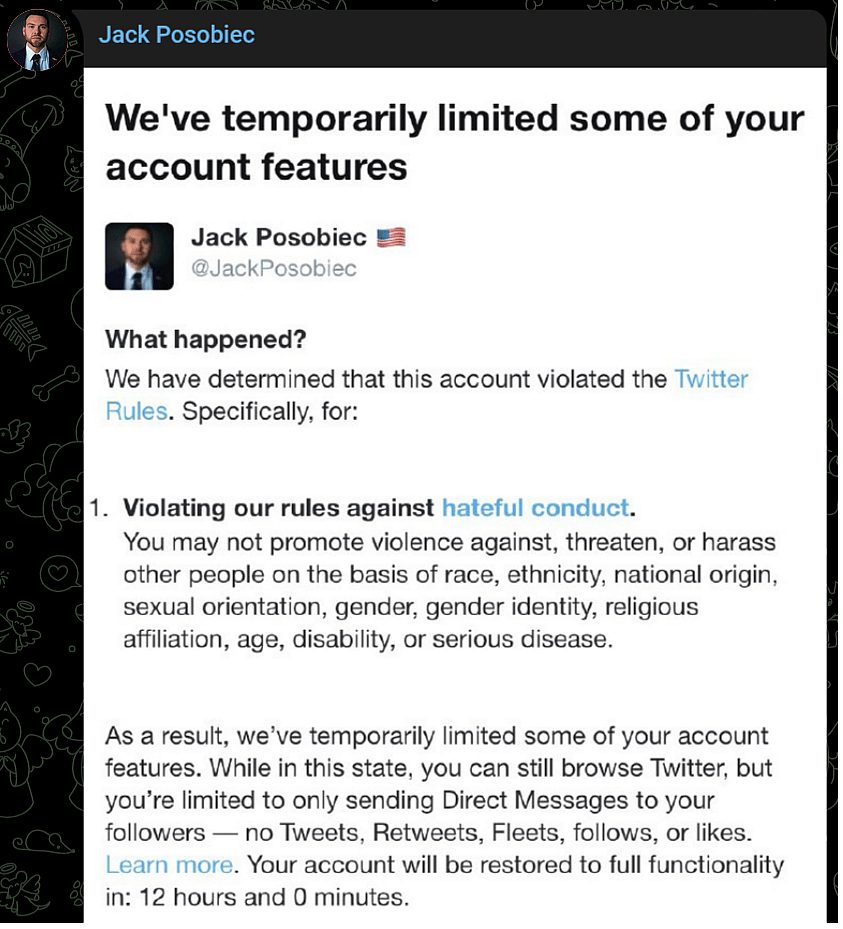Click the @JackPosobiec handle
The width and height of the screenshot is (843, 929).
coord(273,269)
